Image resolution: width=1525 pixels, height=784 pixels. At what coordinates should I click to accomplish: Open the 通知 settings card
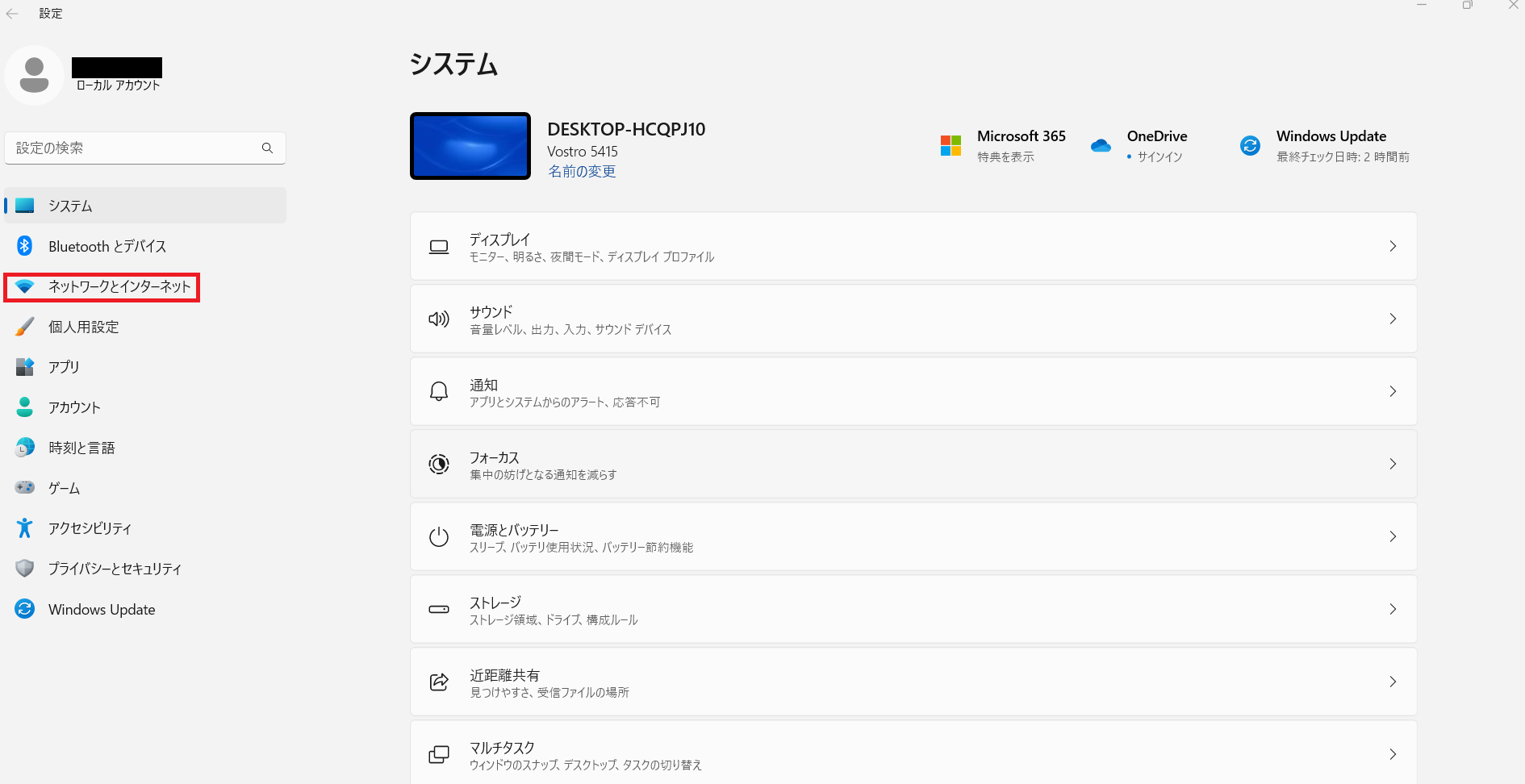tap(913, 391)
